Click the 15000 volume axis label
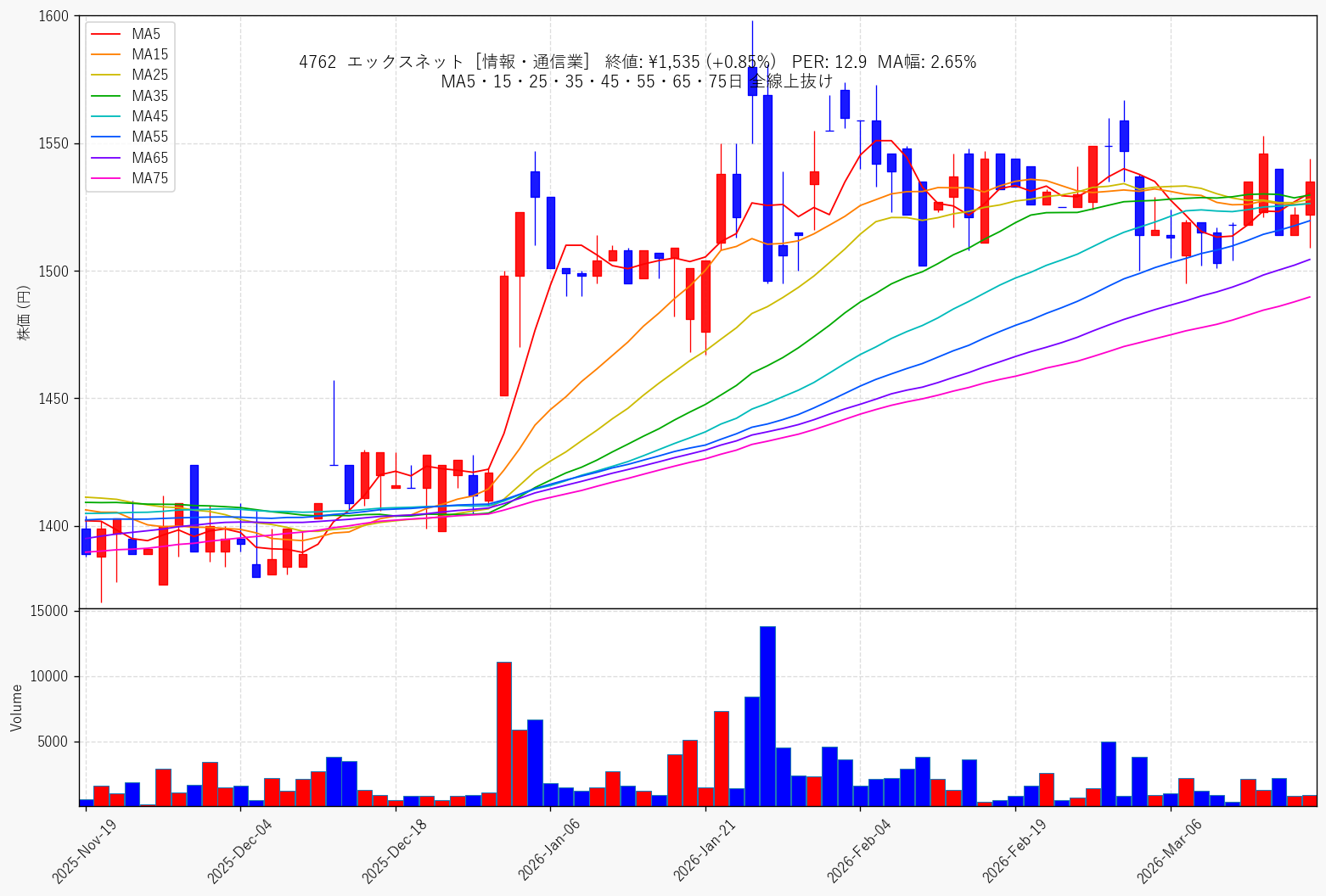Screen dimensions: 1326x896 [50, 611]
